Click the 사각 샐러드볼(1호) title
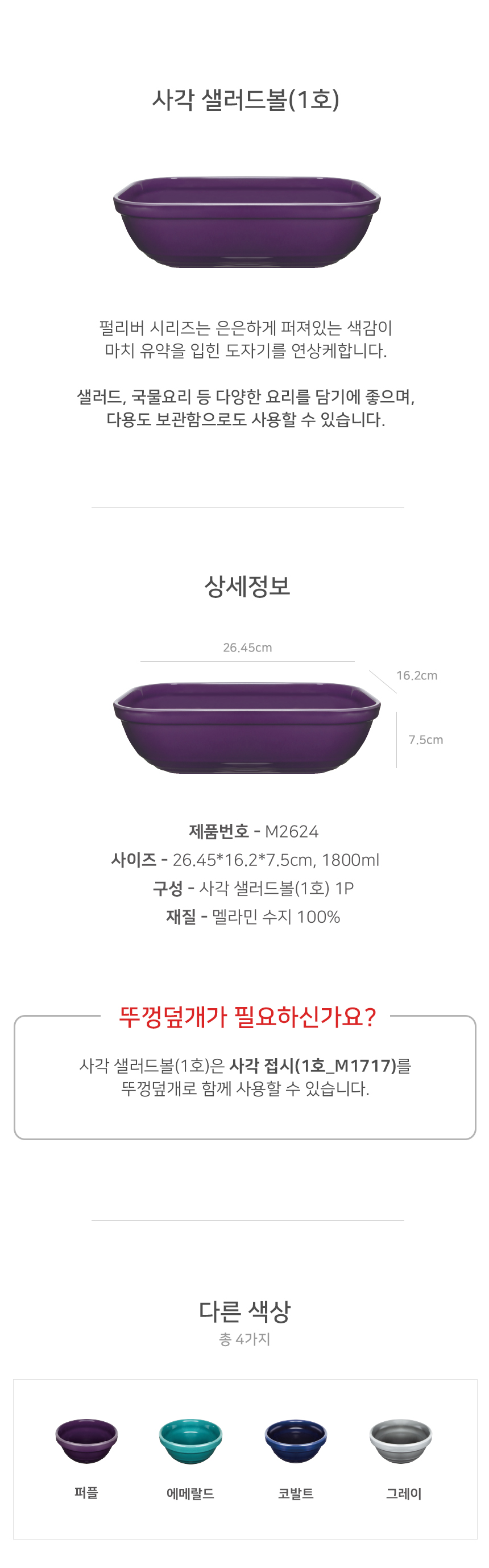489x1568 pixels. pos(245,99)
